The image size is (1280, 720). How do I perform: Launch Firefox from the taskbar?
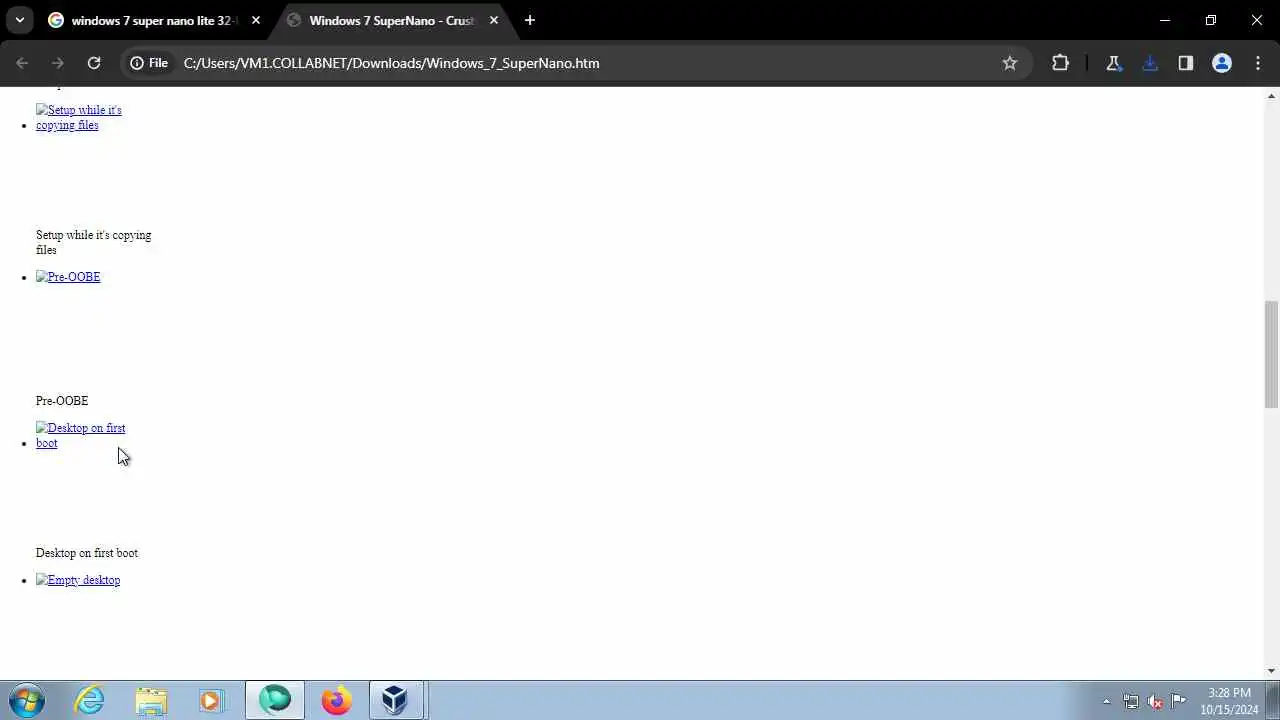[x=336, y=700]
